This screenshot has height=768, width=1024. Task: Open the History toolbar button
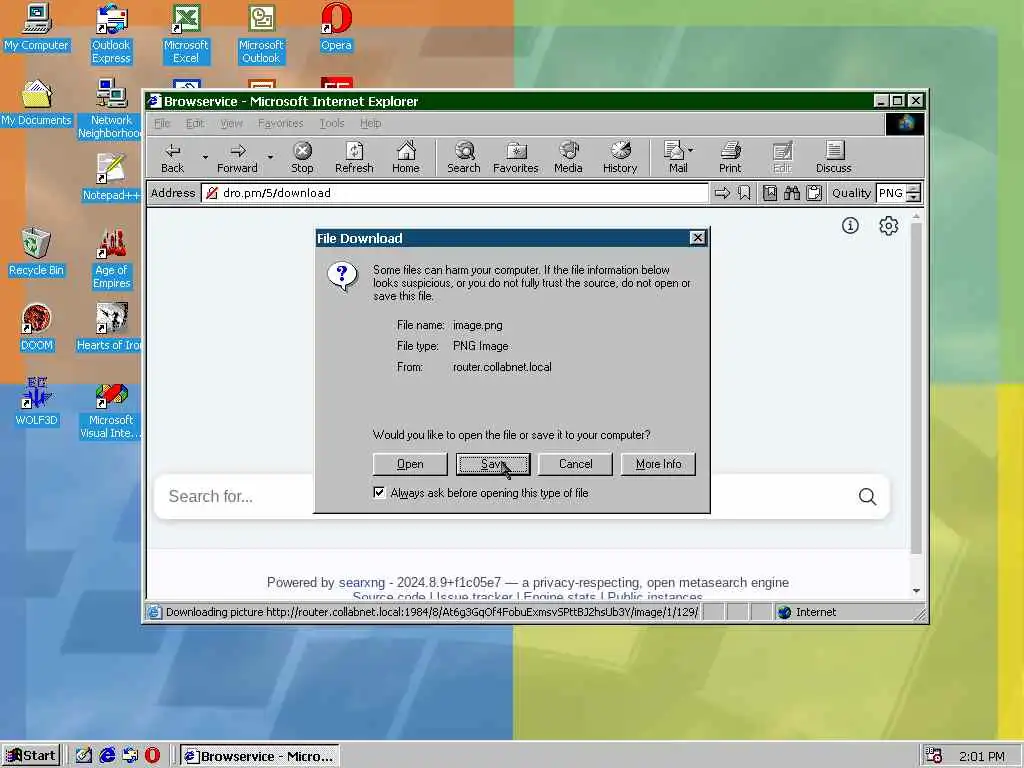(620, 157)
